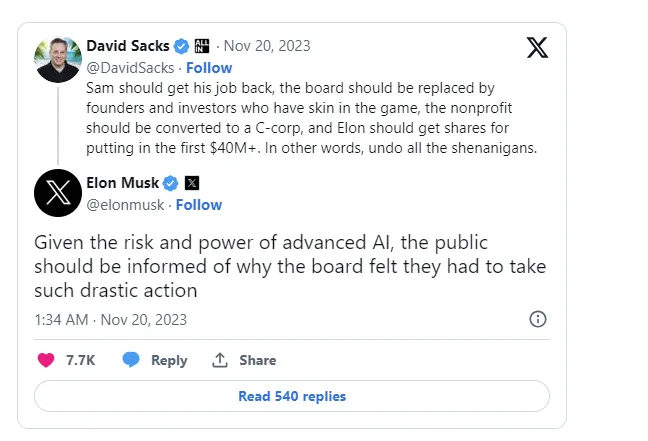648x441 pixels.
Task: Click David Sacks' blue verified badge
Action: [x=182, y=46]
